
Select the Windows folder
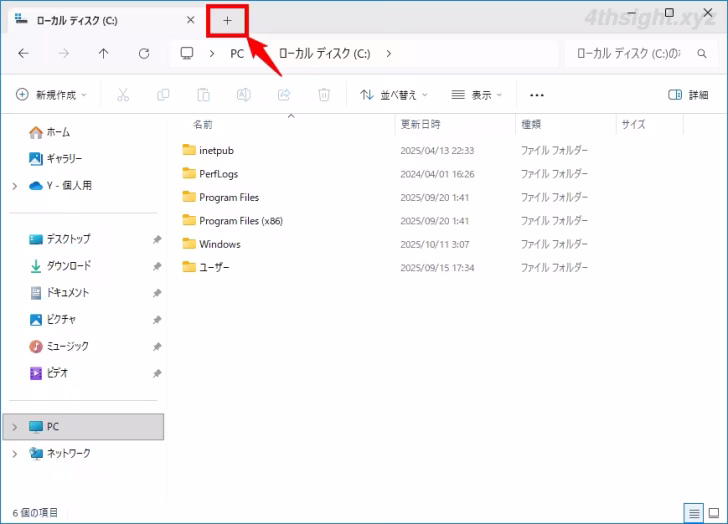coord(220,244)
